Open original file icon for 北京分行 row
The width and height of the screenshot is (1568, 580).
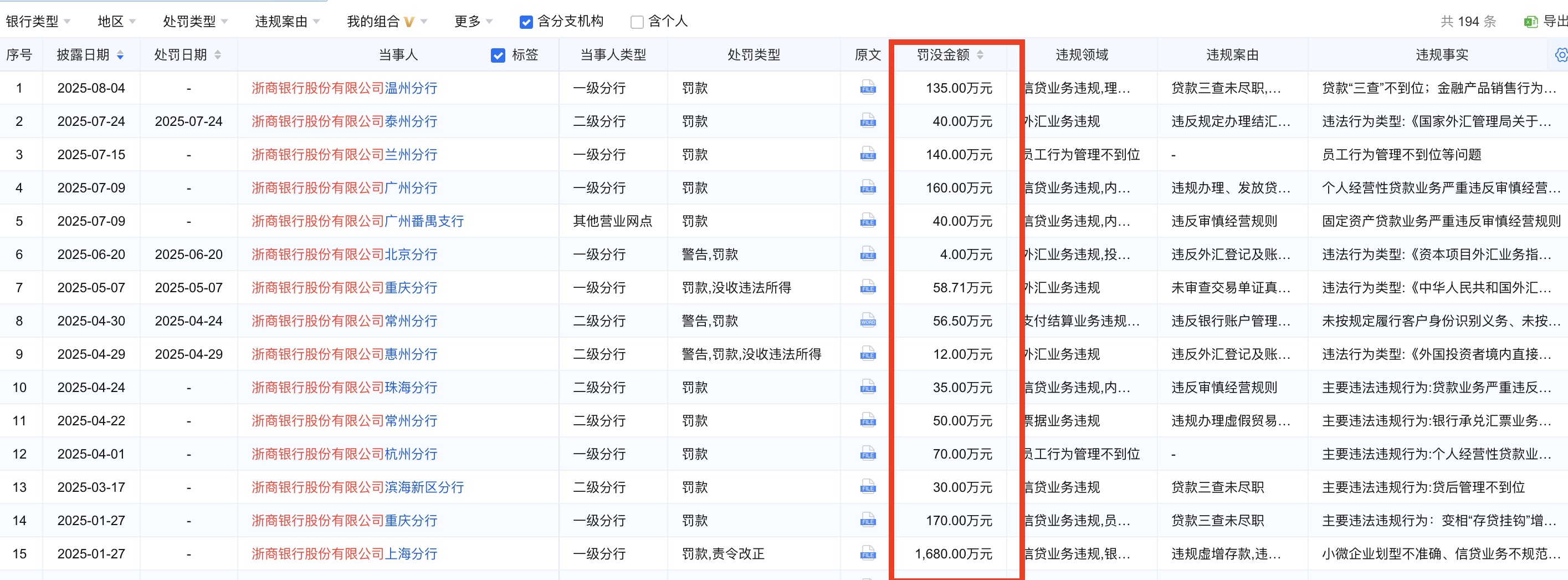(868, 254)
